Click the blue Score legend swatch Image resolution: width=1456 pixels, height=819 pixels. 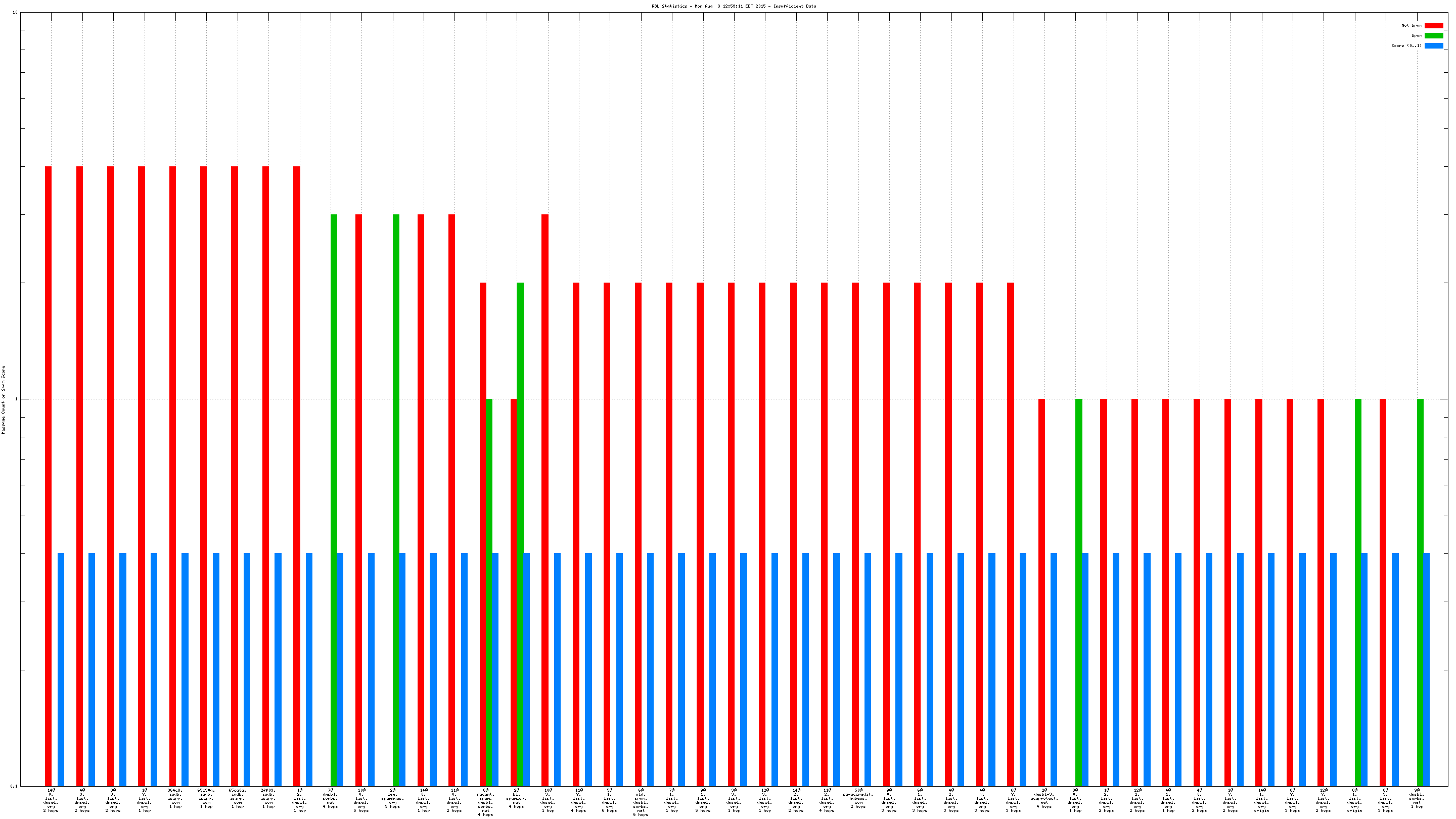[1433, 46]
